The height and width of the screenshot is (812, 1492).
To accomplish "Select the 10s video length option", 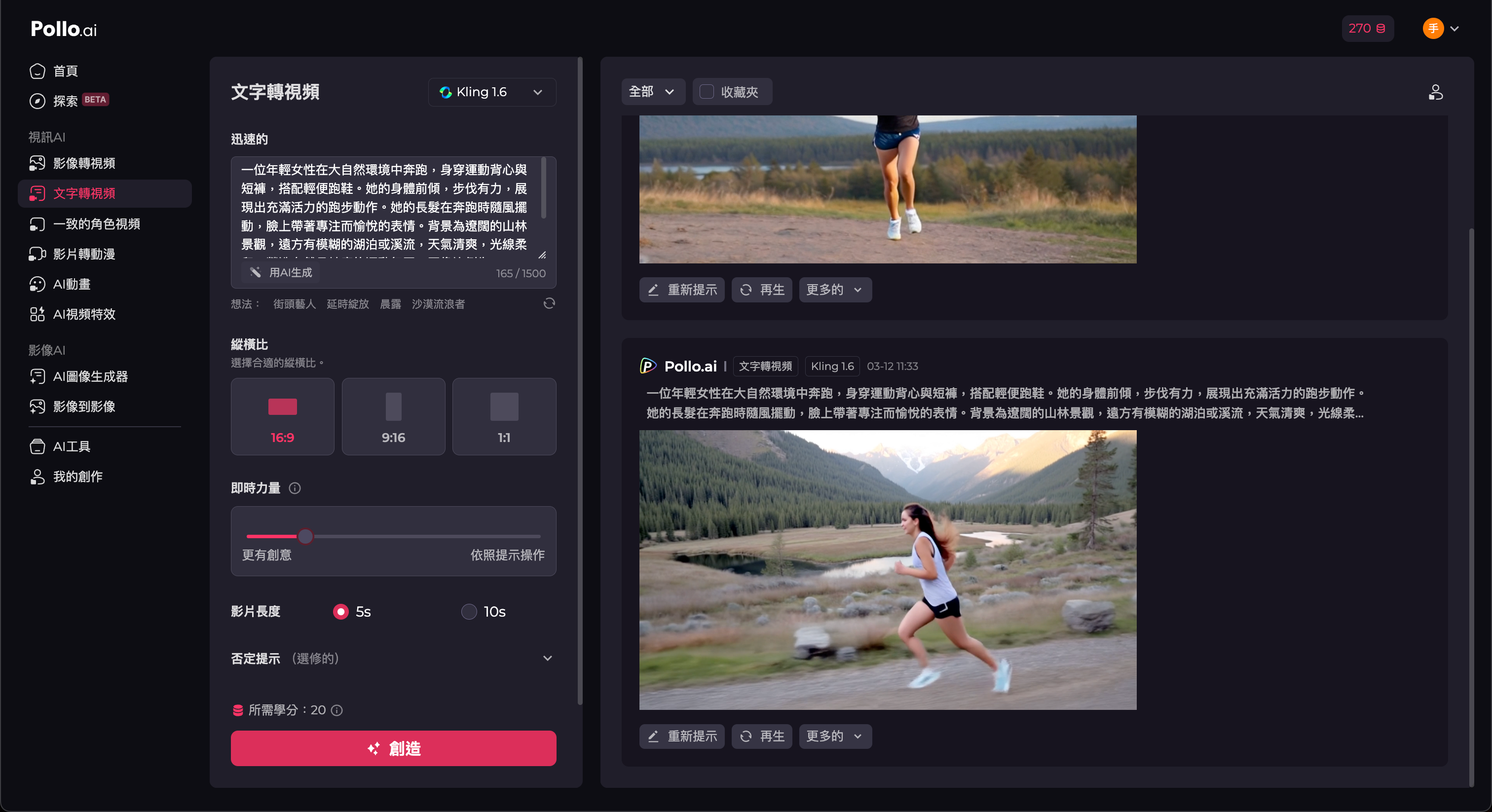I will [469, 612].
